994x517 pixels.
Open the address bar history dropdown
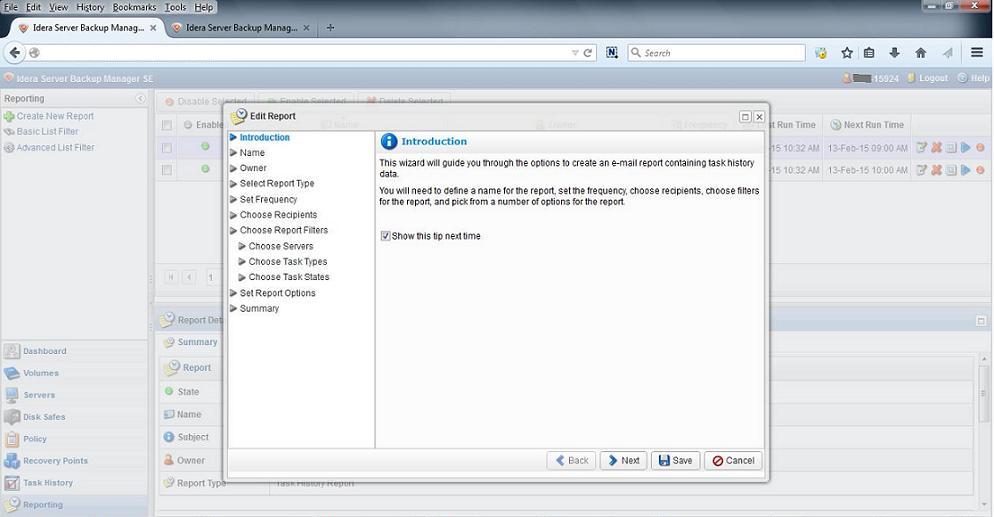(x=575, y=53)
